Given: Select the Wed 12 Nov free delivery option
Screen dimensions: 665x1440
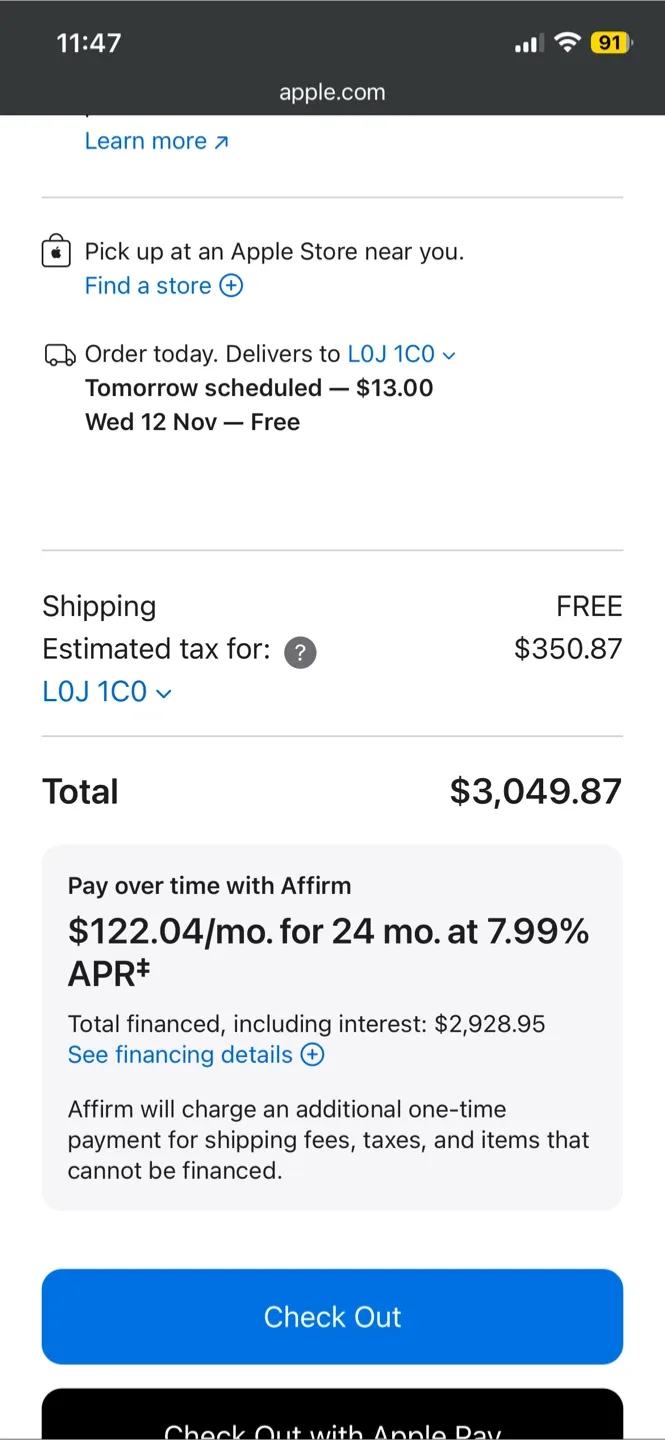Looking at the screenshot, I should [192, 421].
